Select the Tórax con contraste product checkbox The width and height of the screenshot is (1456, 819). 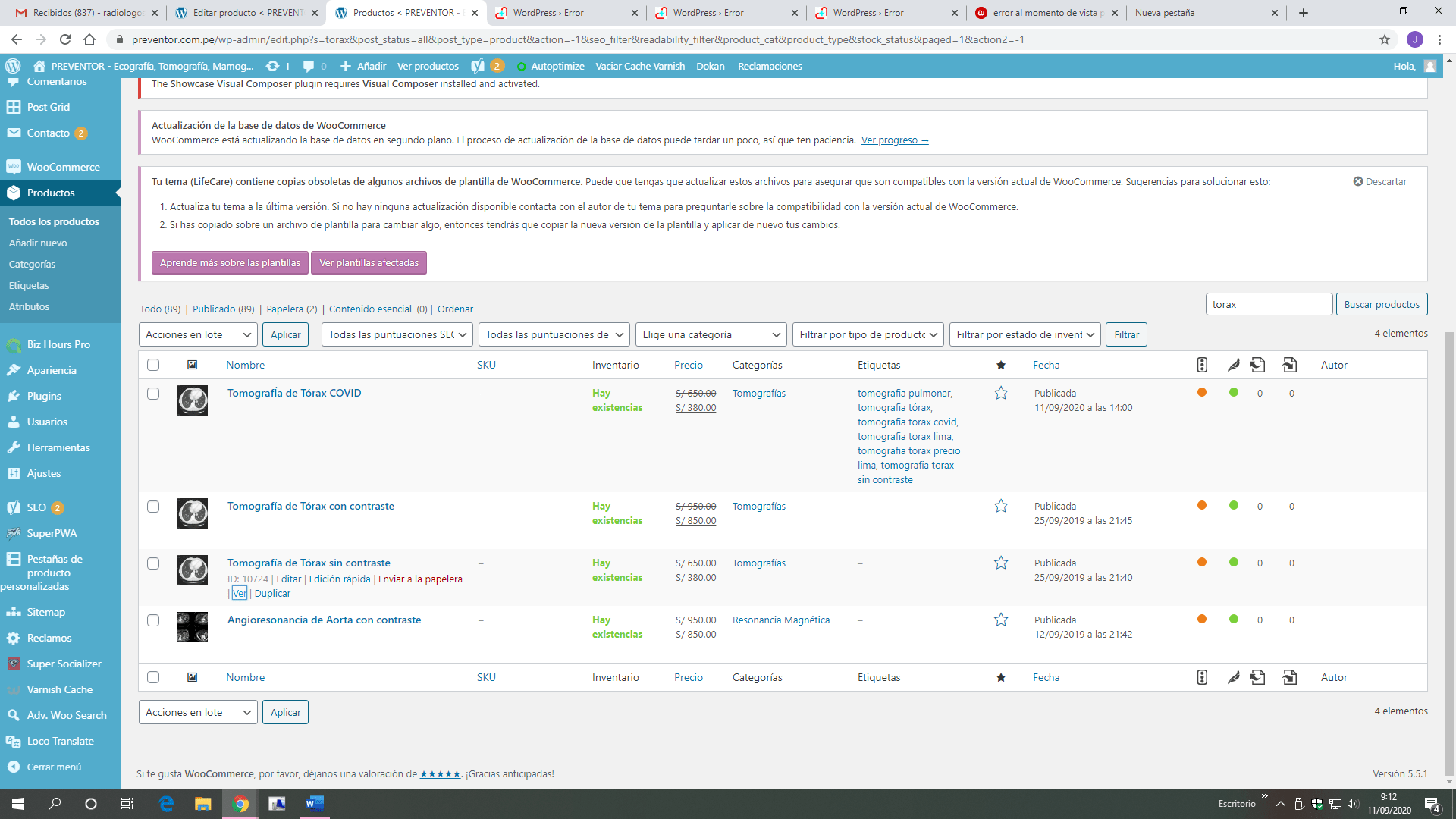(x=153, y=507)
